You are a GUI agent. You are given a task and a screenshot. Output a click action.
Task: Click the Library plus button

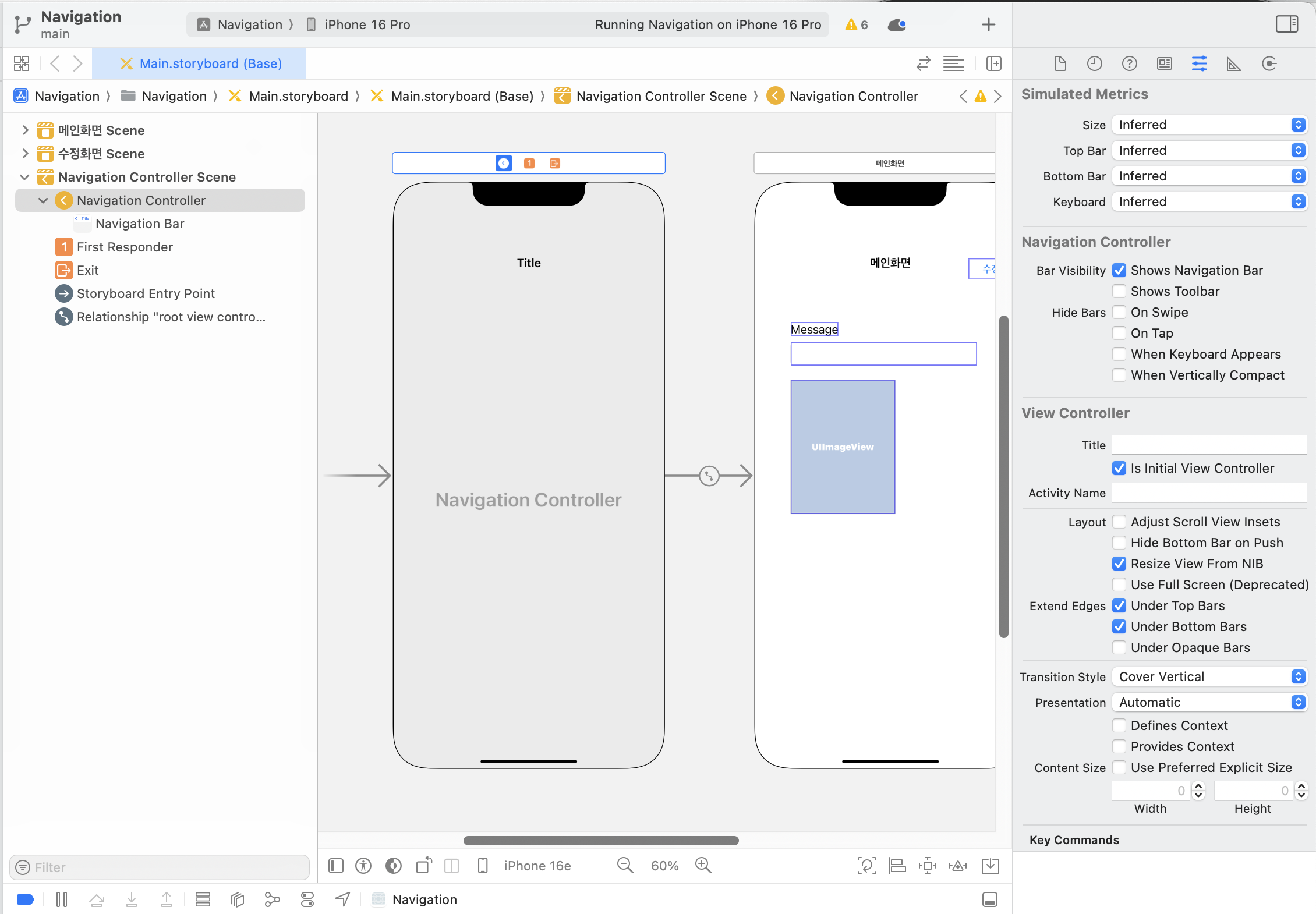click(988, 24)
